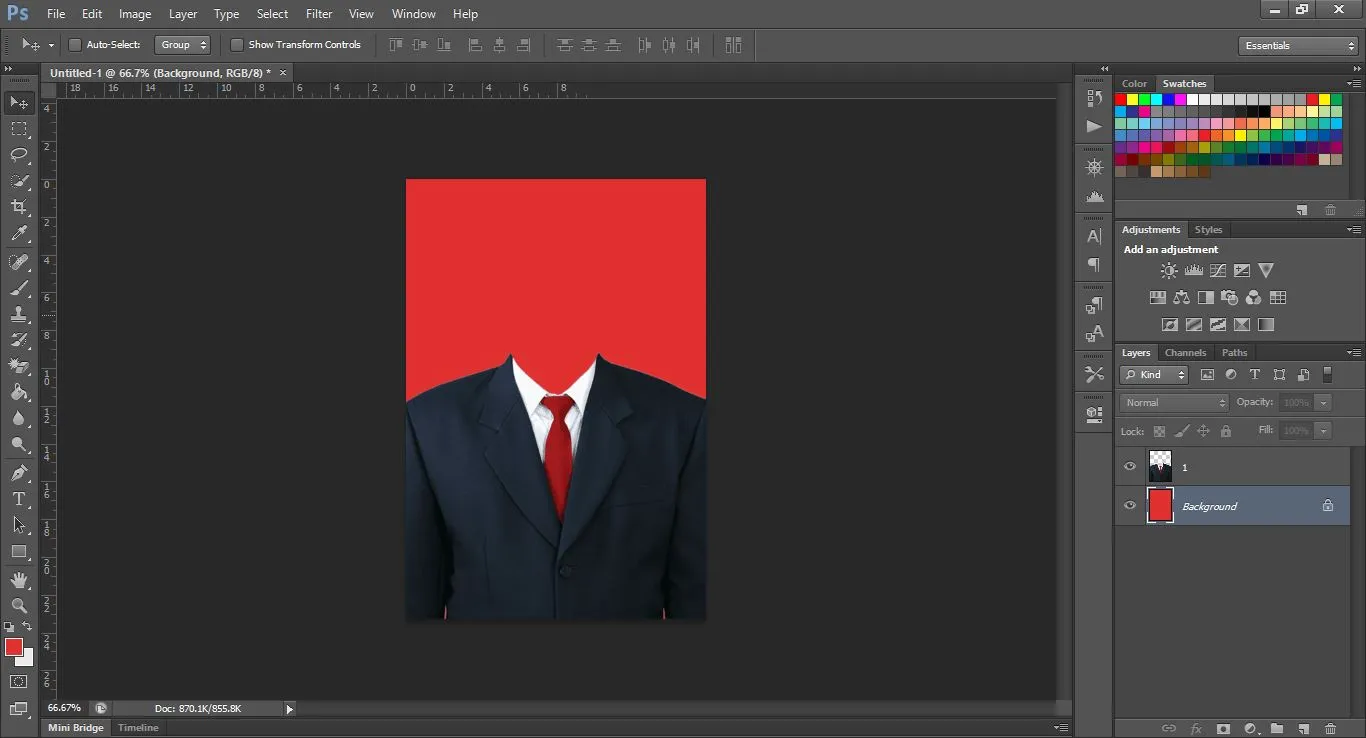This screenshot has height=738, width=1366.
Task: Enable the Auto-Select checkbox
Action: click(75, 44)
